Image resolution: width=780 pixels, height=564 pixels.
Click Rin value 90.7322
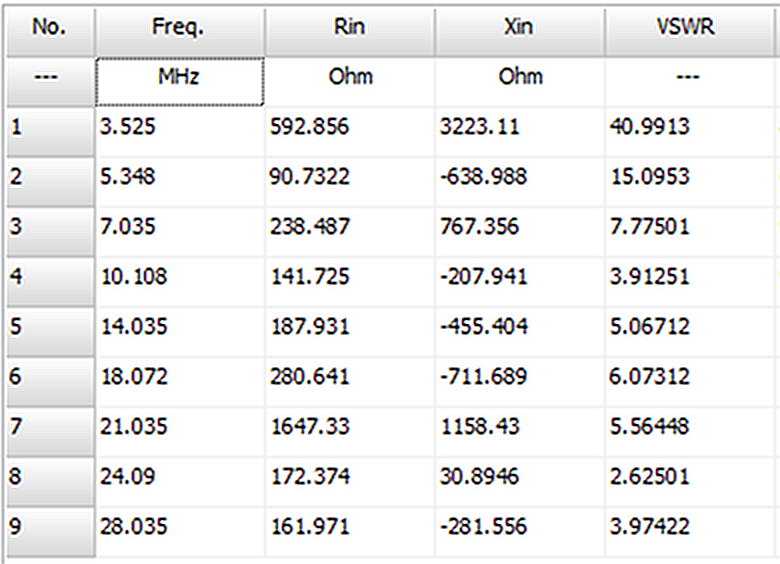[x=350, y=182]
